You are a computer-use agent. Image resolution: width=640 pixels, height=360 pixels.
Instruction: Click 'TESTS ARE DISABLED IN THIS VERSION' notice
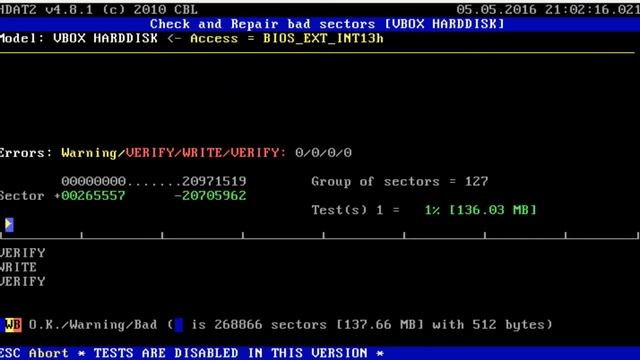pyautogui.click(x=231, y=353)
